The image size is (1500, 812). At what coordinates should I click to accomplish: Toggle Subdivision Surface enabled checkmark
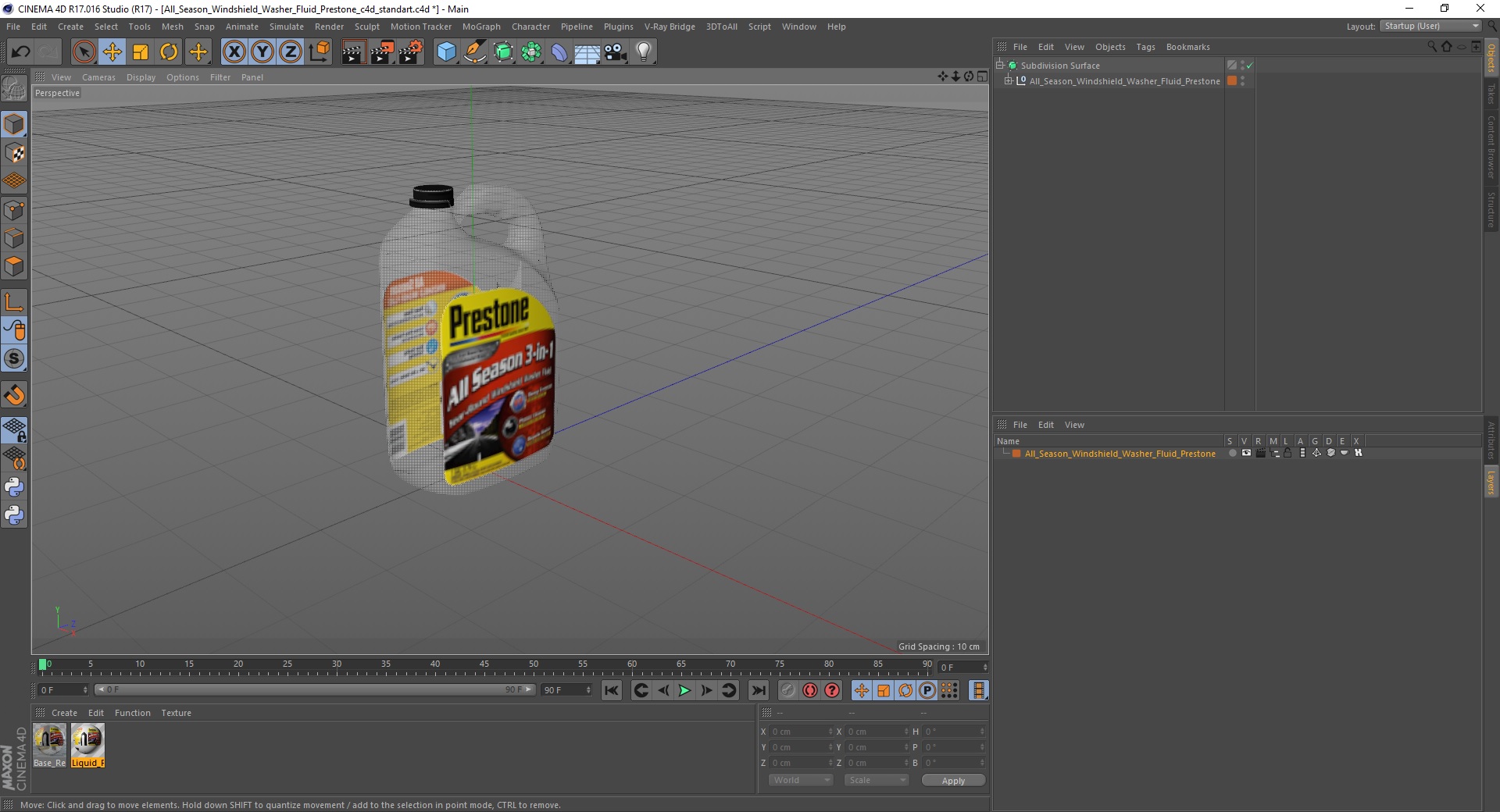tap(1249, 66)
